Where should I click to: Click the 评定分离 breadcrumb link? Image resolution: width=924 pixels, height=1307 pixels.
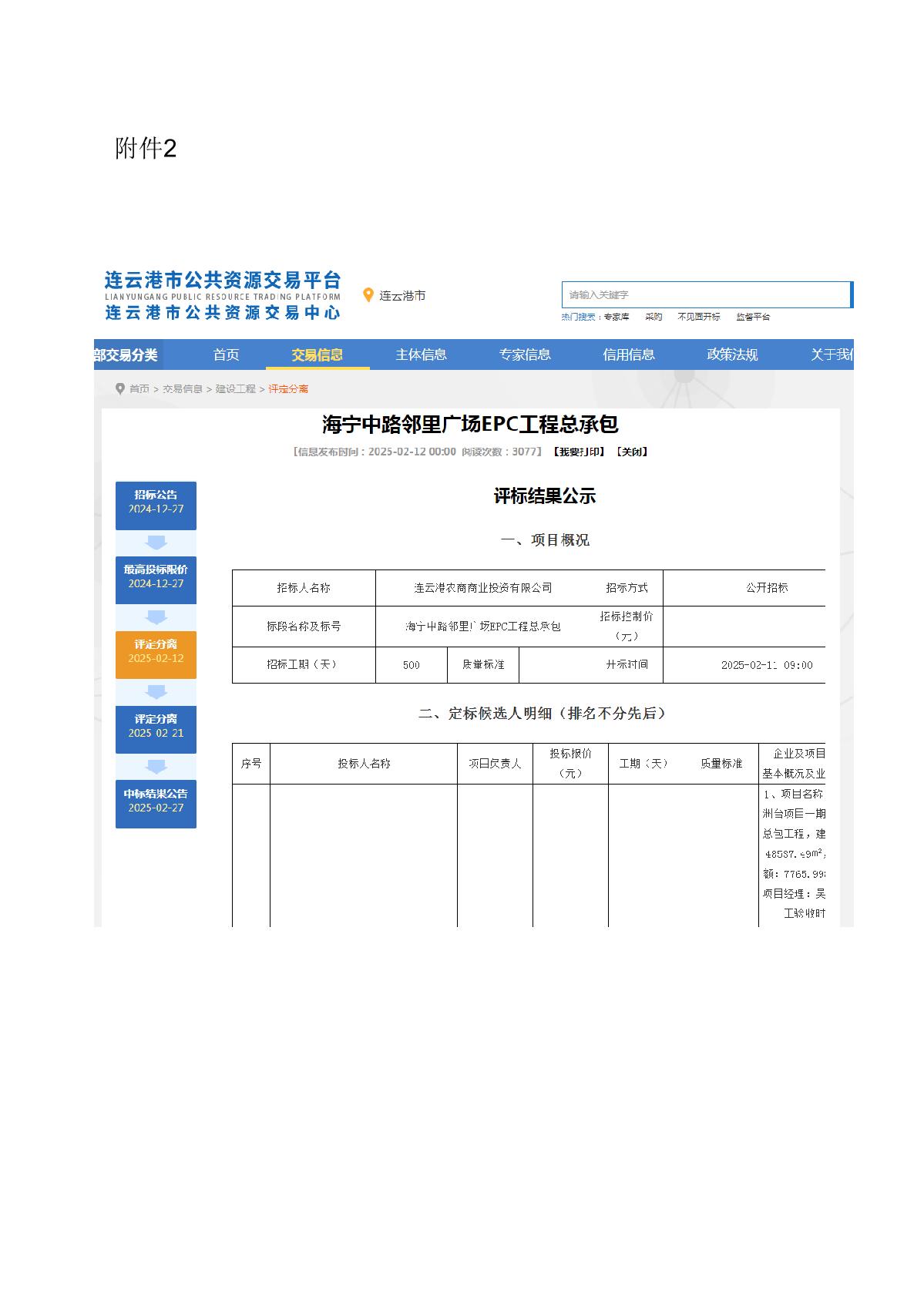[288, 389]
